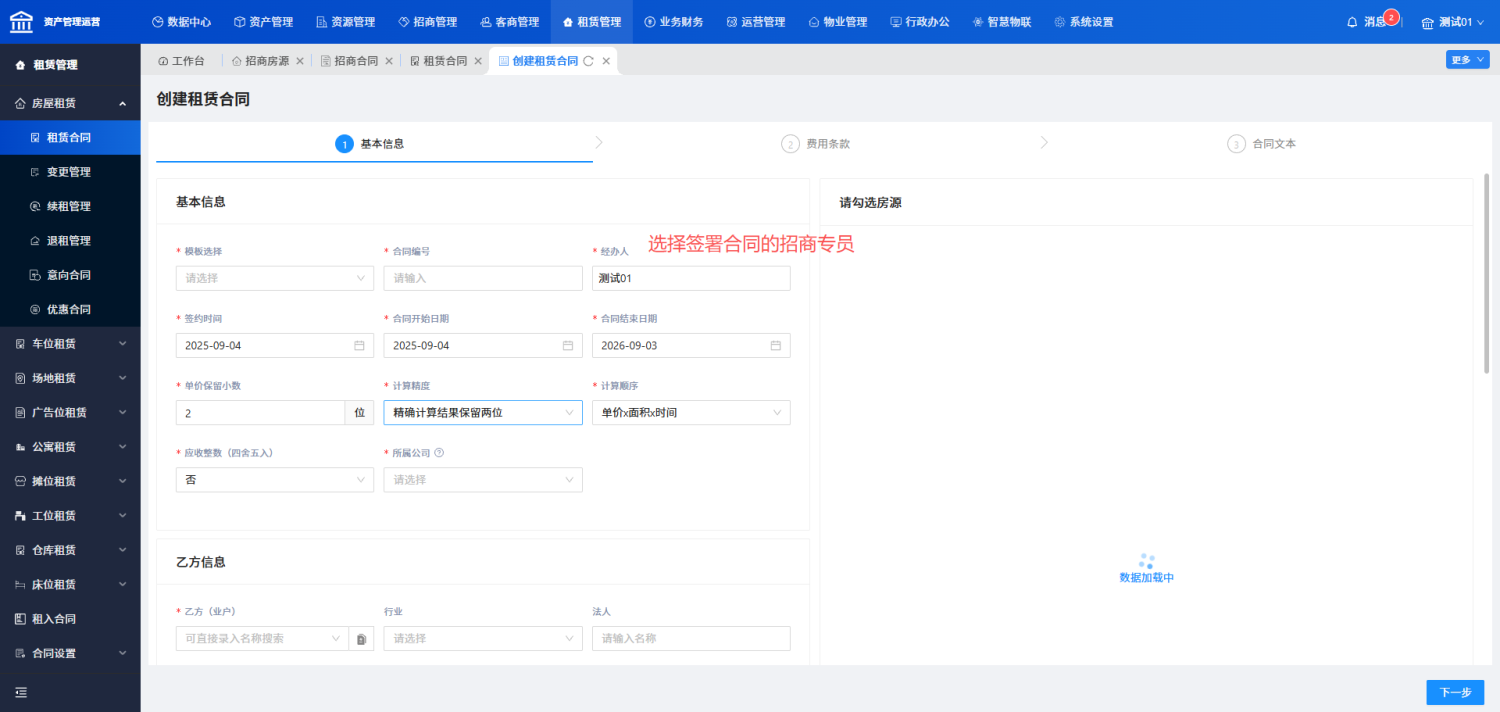Click the clipboard icon next to 乙方 field
1500x712 pixels.
pos(361,639)
